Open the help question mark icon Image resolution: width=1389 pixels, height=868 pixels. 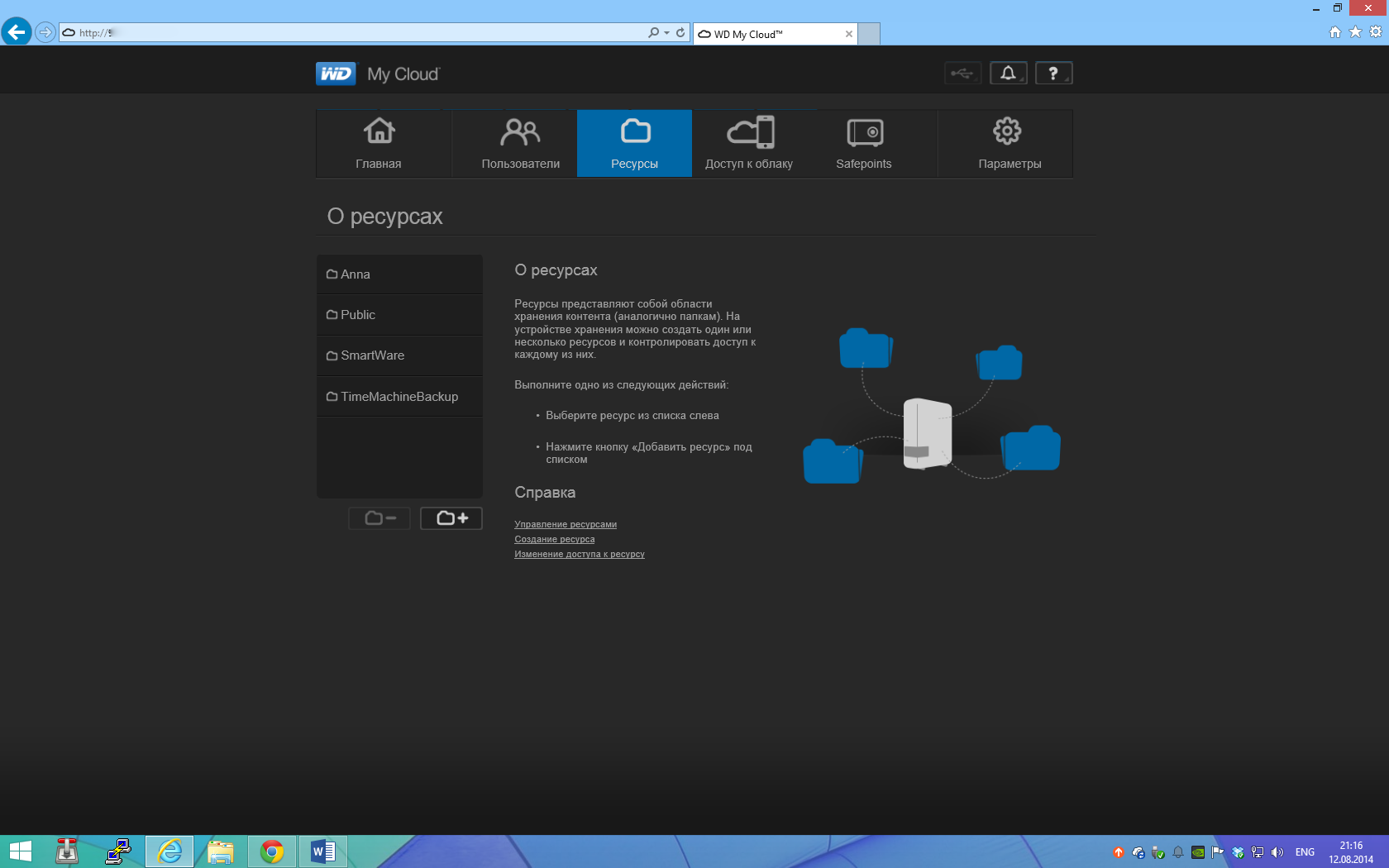[1053, 74]
